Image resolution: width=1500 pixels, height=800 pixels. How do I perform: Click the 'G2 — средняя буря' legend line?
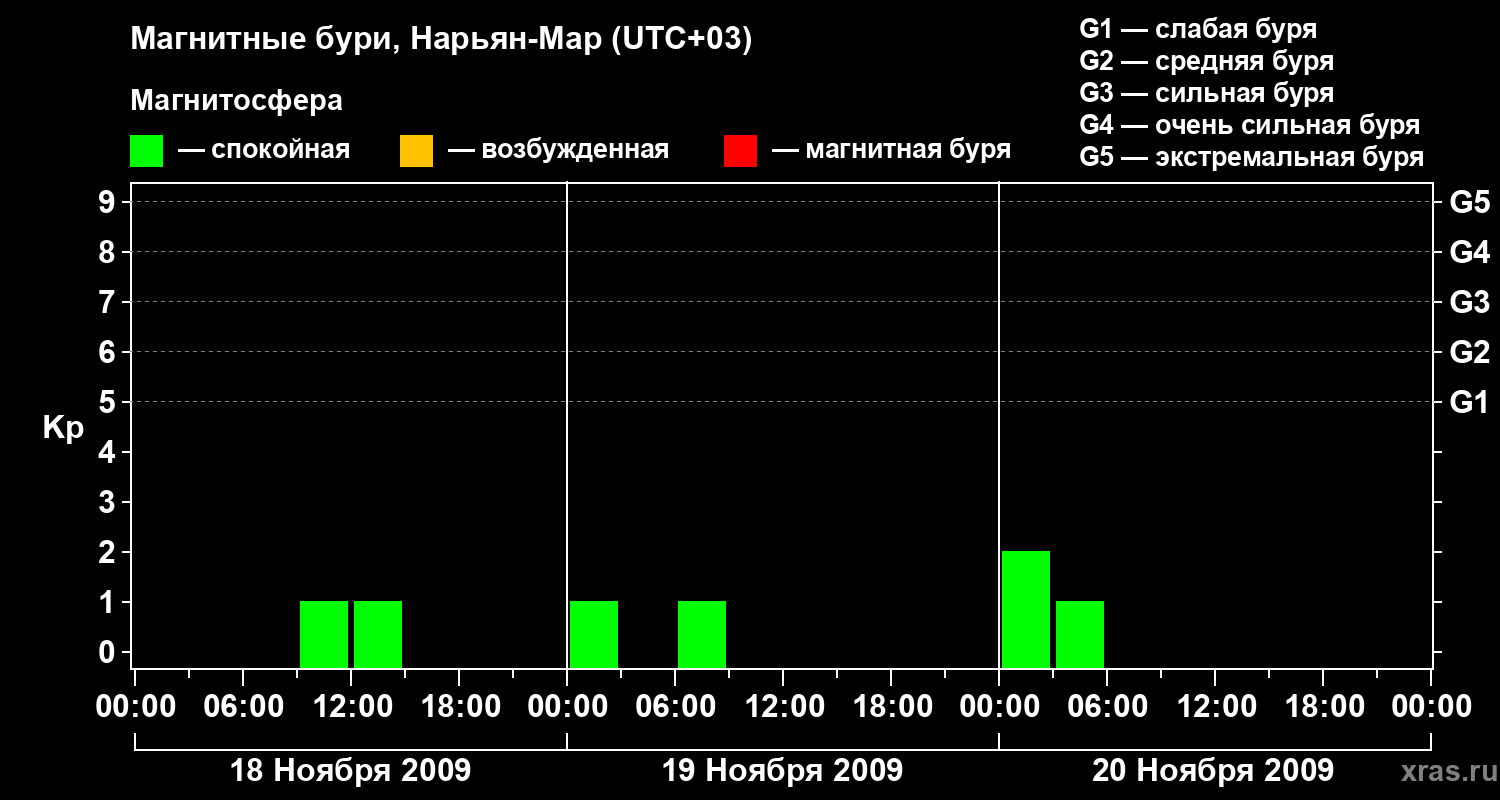pyautogui.click(x=1207, y=61)
